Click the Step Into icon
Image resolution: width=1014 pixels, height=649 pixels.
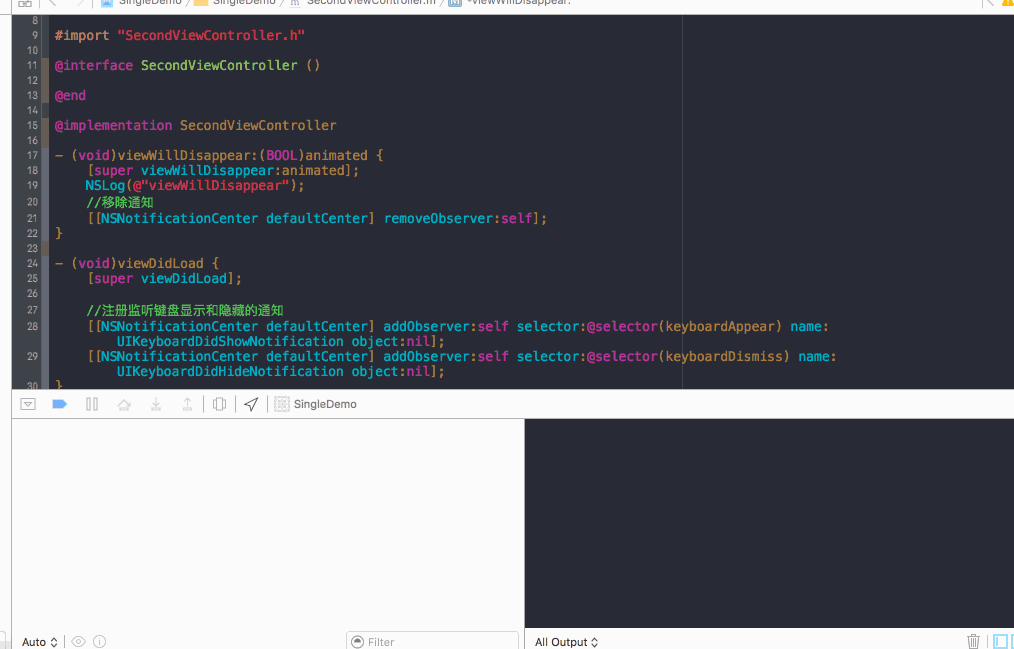[x=155, y=404]
